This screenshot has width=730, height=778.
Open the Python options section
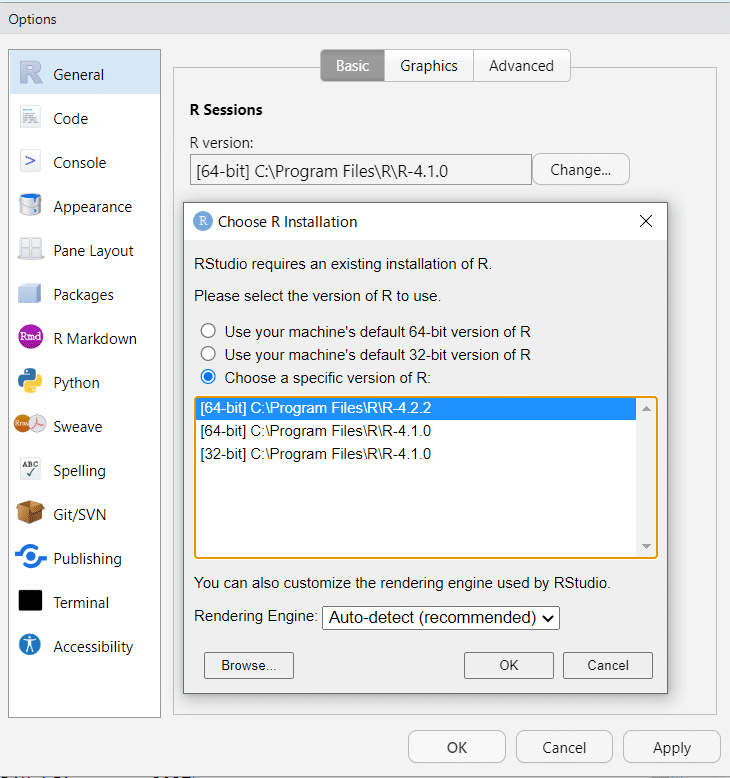[85, 382]
